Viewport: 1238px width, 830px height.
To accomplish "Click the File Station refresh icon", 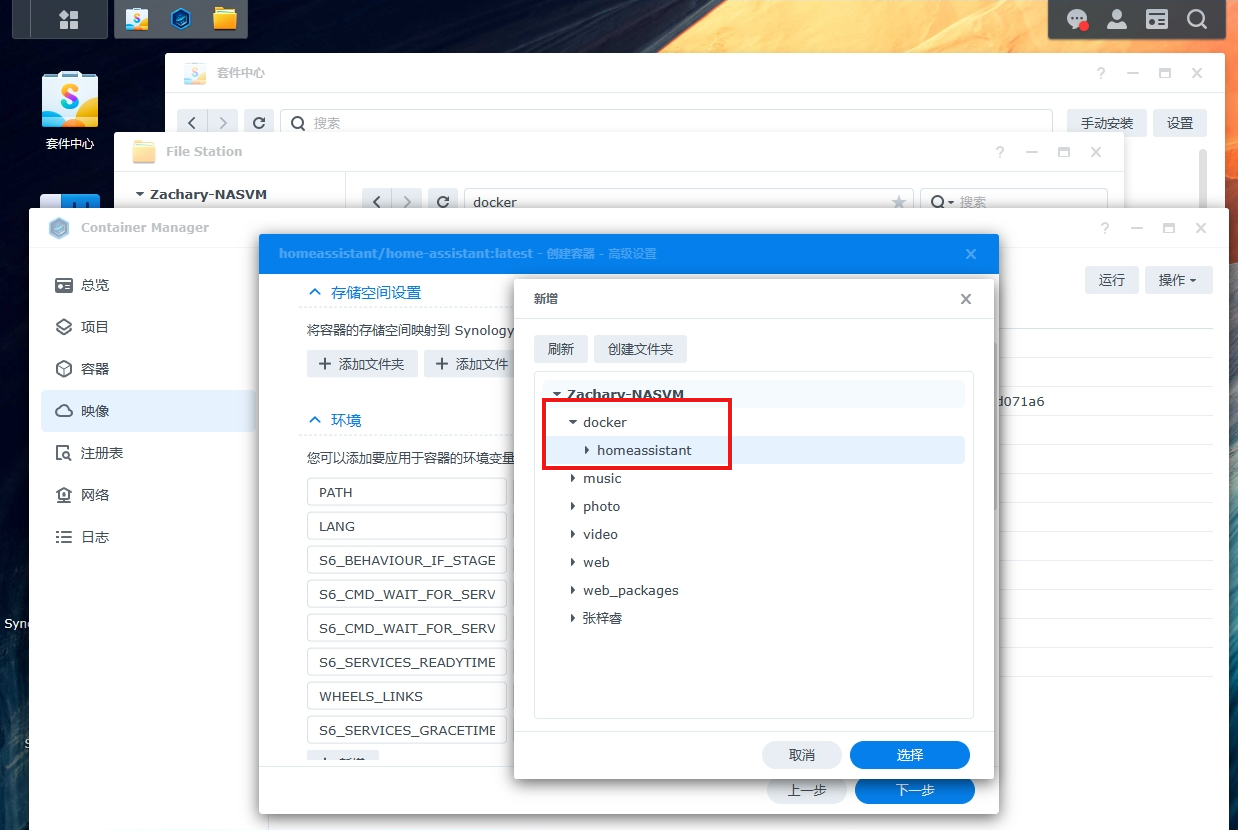I will tap(443, 201).
